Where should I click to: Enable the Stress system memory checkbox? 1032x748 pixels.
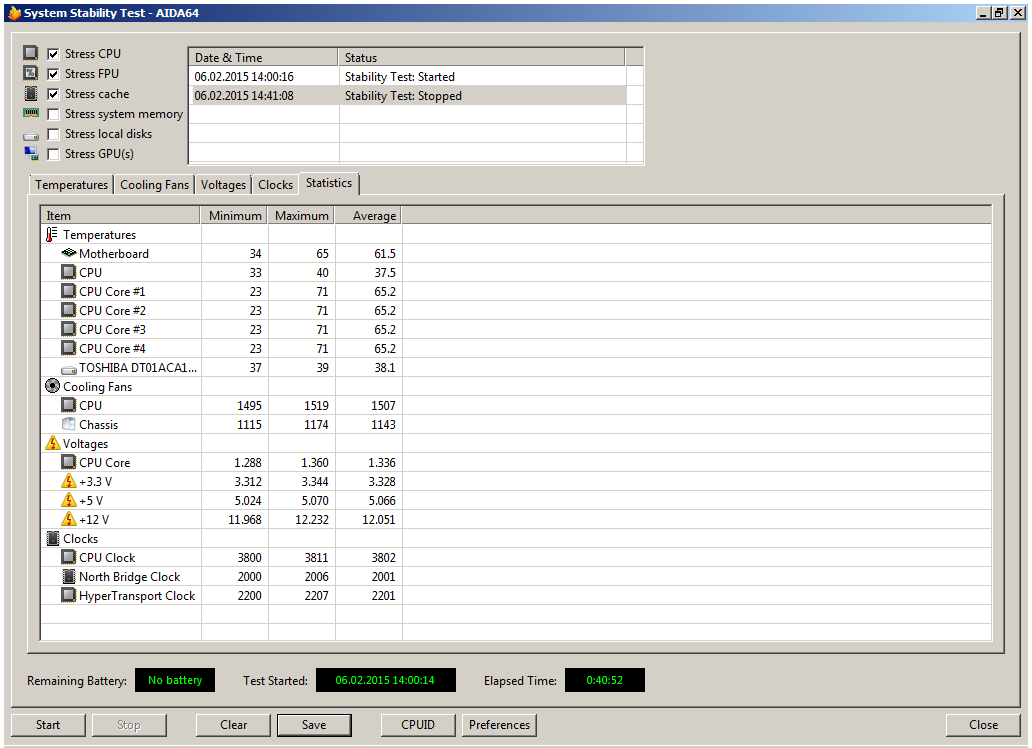(x=53, y=114)
